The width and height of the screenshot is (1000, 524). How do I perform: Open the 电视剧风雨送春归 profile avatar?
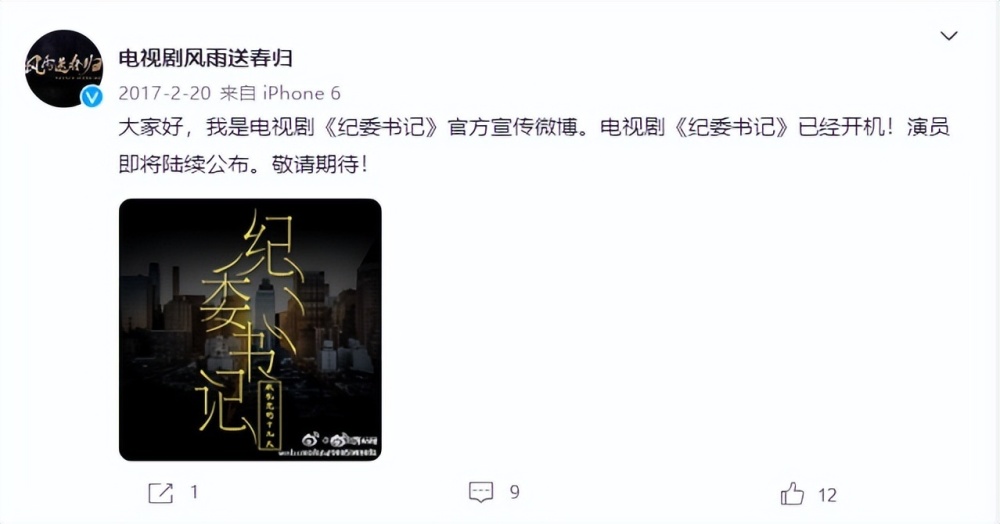pos(63,68)
